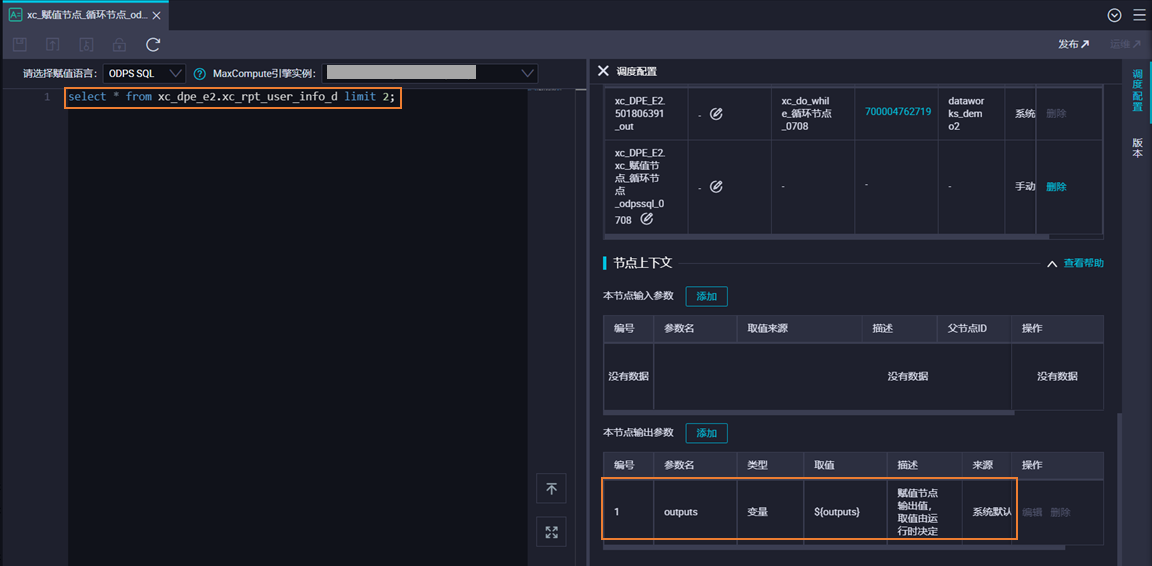Select the xc_赋值节点_循环节点 editor tab
Screen dimensions: 1152x566
pyautogui.click(x=87, y=15)
